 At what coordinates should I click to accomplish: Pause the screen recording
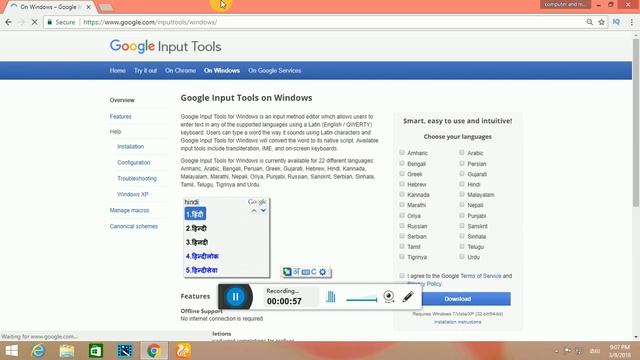[x=236, y=297]
